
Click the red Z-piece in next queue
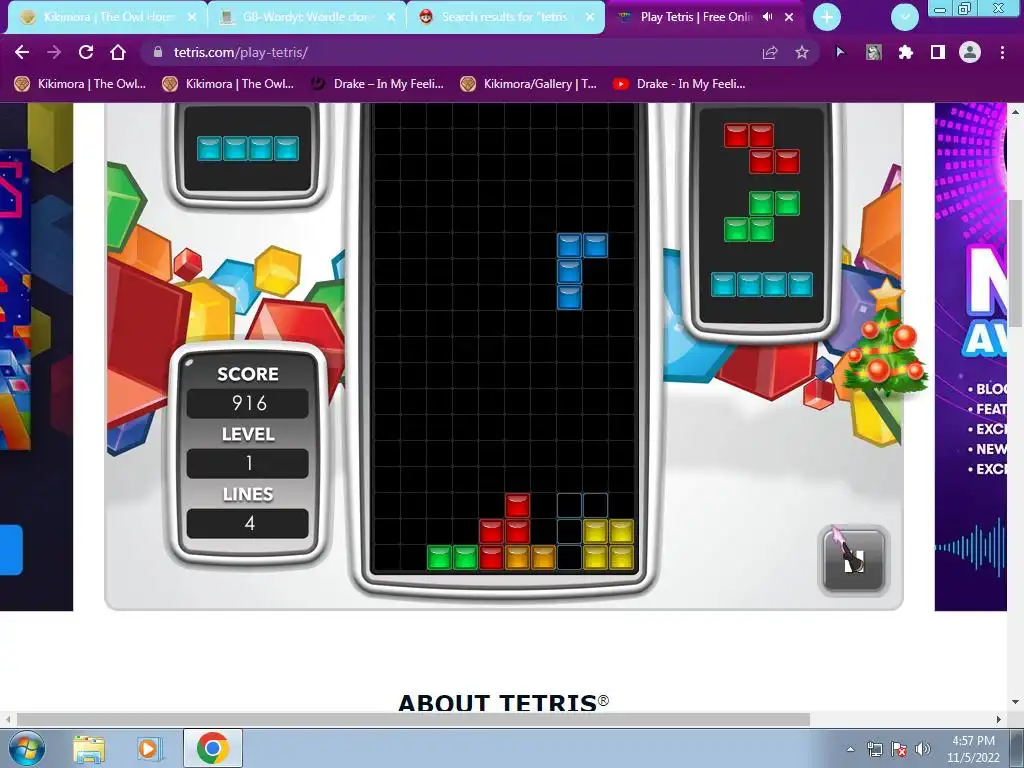761,149
